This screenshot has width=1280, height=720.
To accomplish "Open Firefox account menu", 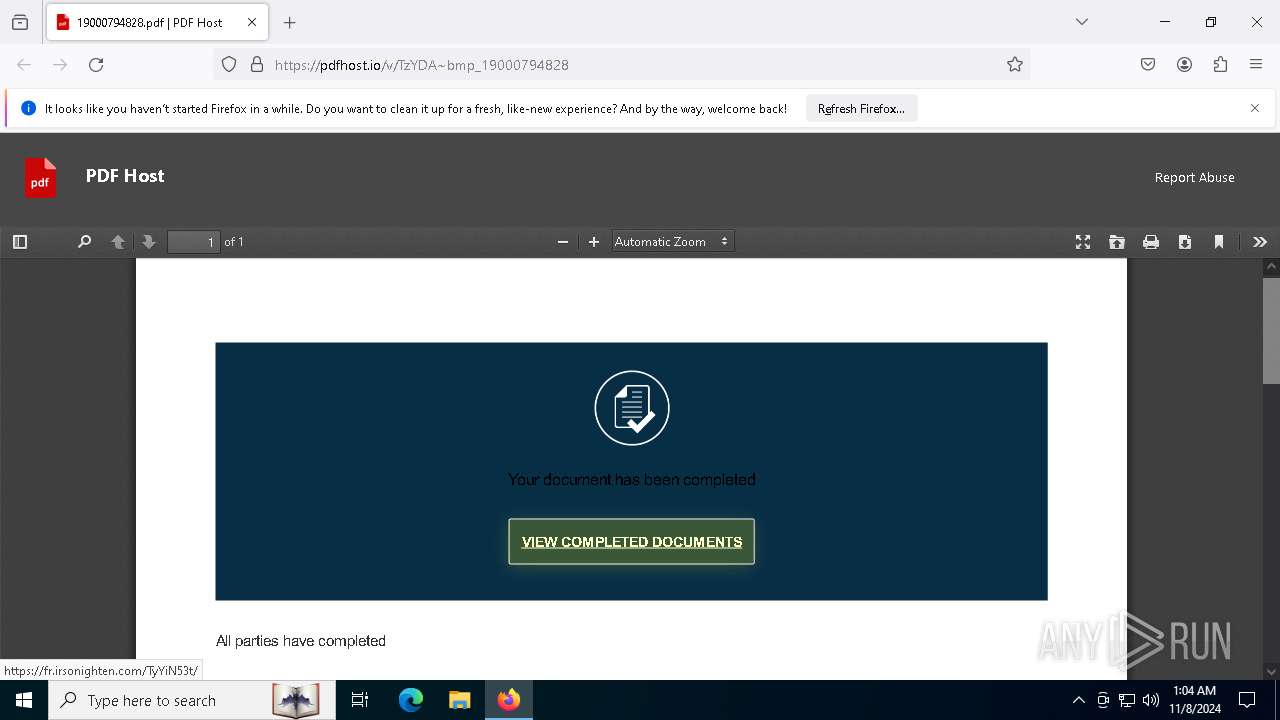I will (x=1184, y=65).
